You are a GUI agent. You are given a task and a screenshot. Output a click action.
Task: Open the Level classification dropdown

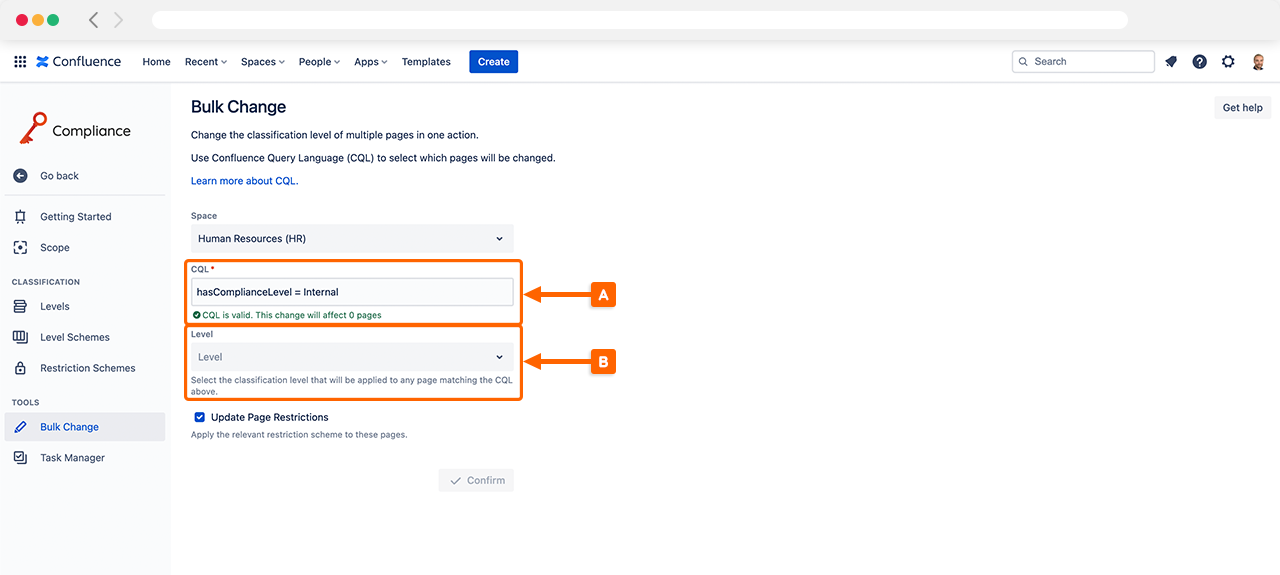pyautogui.click(x=352, y=357)
